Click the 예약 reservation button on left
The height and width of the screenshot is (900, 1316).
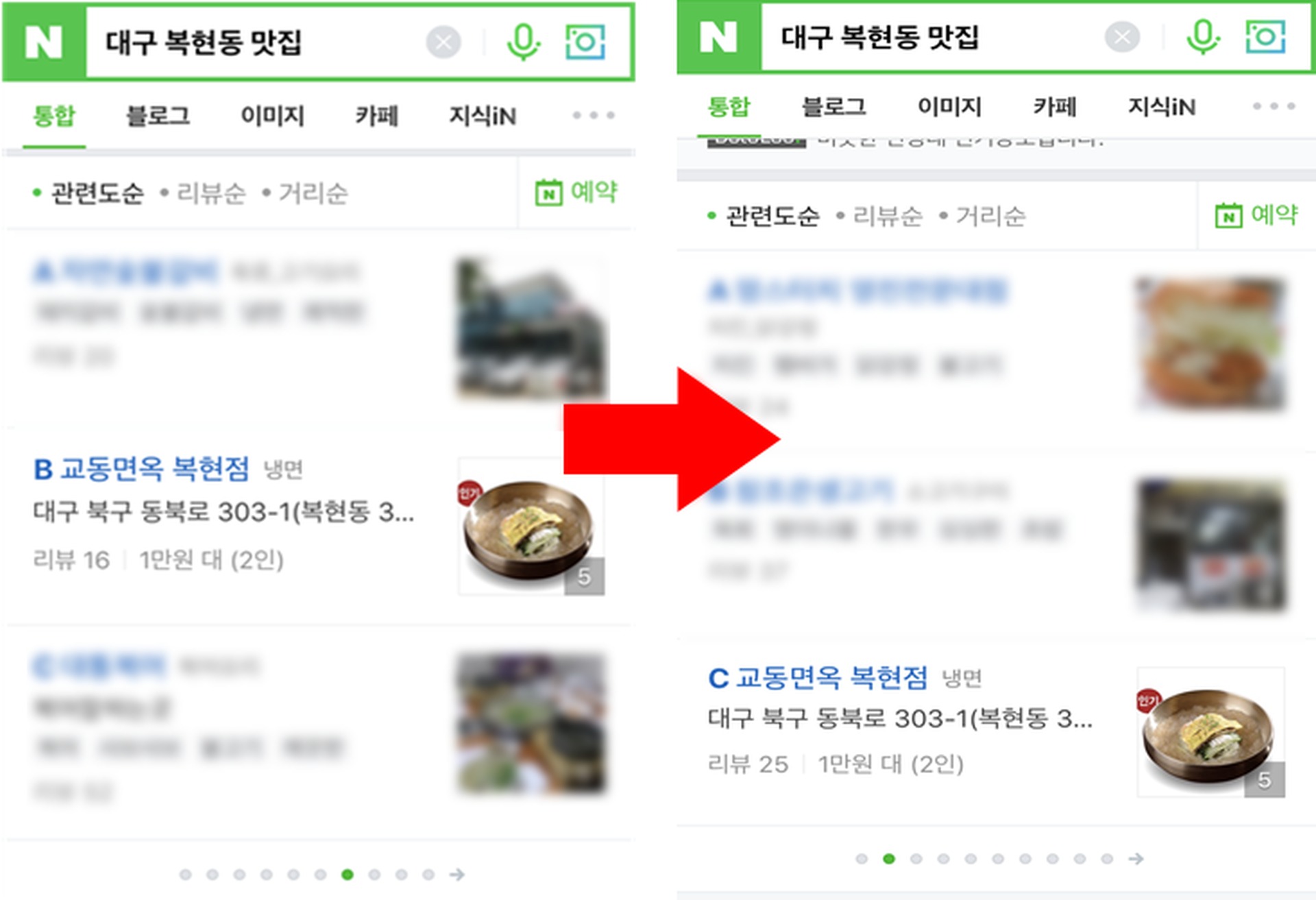pos(576,192)
